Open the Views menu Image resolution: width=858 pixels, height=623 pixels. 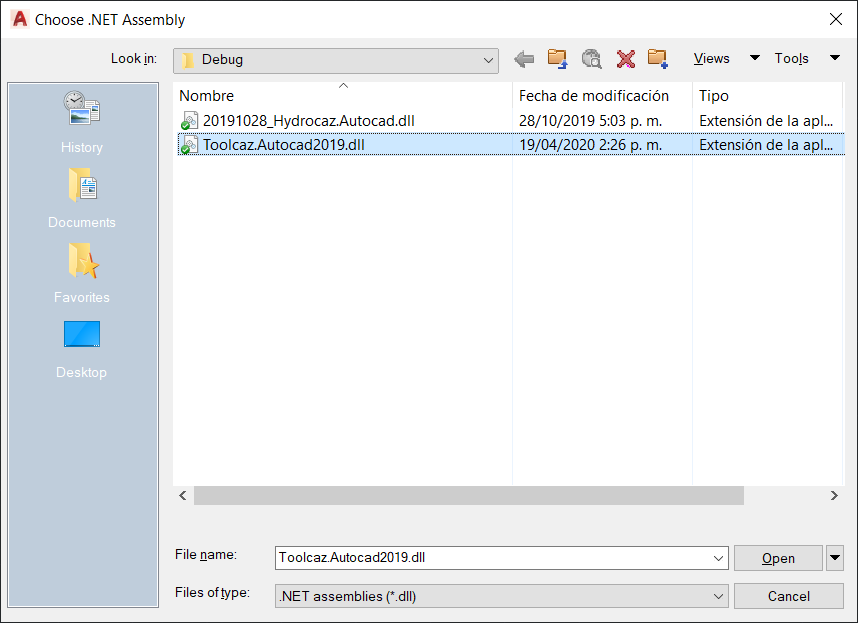(x=711, y=59)
